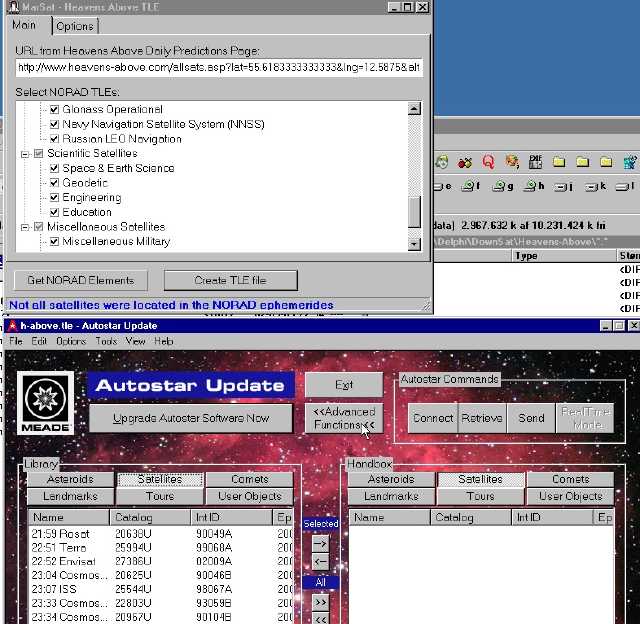640x624 pixels.
Task: Toggle the Miscellaneous Satellites group checkbox
Action: (x=38, y=227)
